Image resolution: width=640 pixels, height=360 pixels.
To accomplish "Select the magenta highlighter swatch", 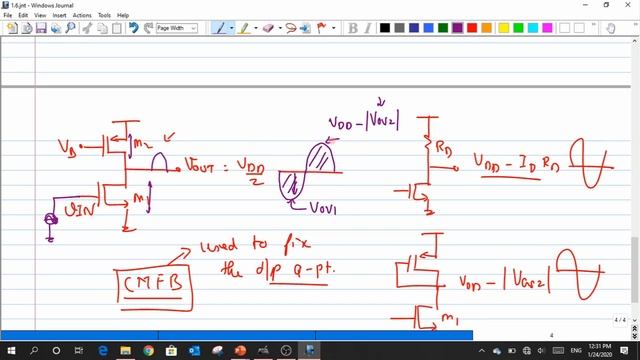I will [547, 28].
